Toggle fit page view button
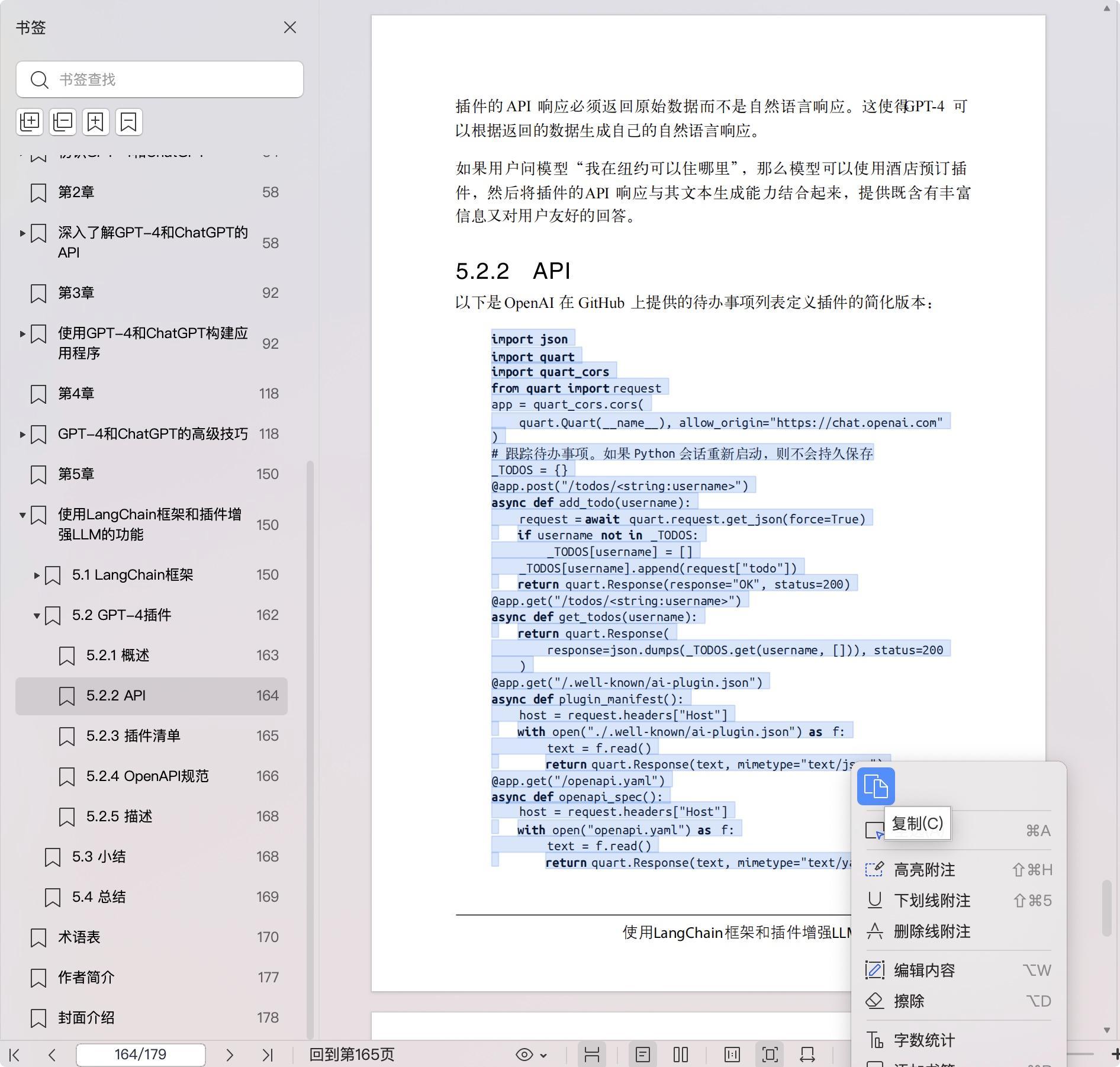Image resolution: width=1120 pixels, height=1067 pixels. point(770,1055)
